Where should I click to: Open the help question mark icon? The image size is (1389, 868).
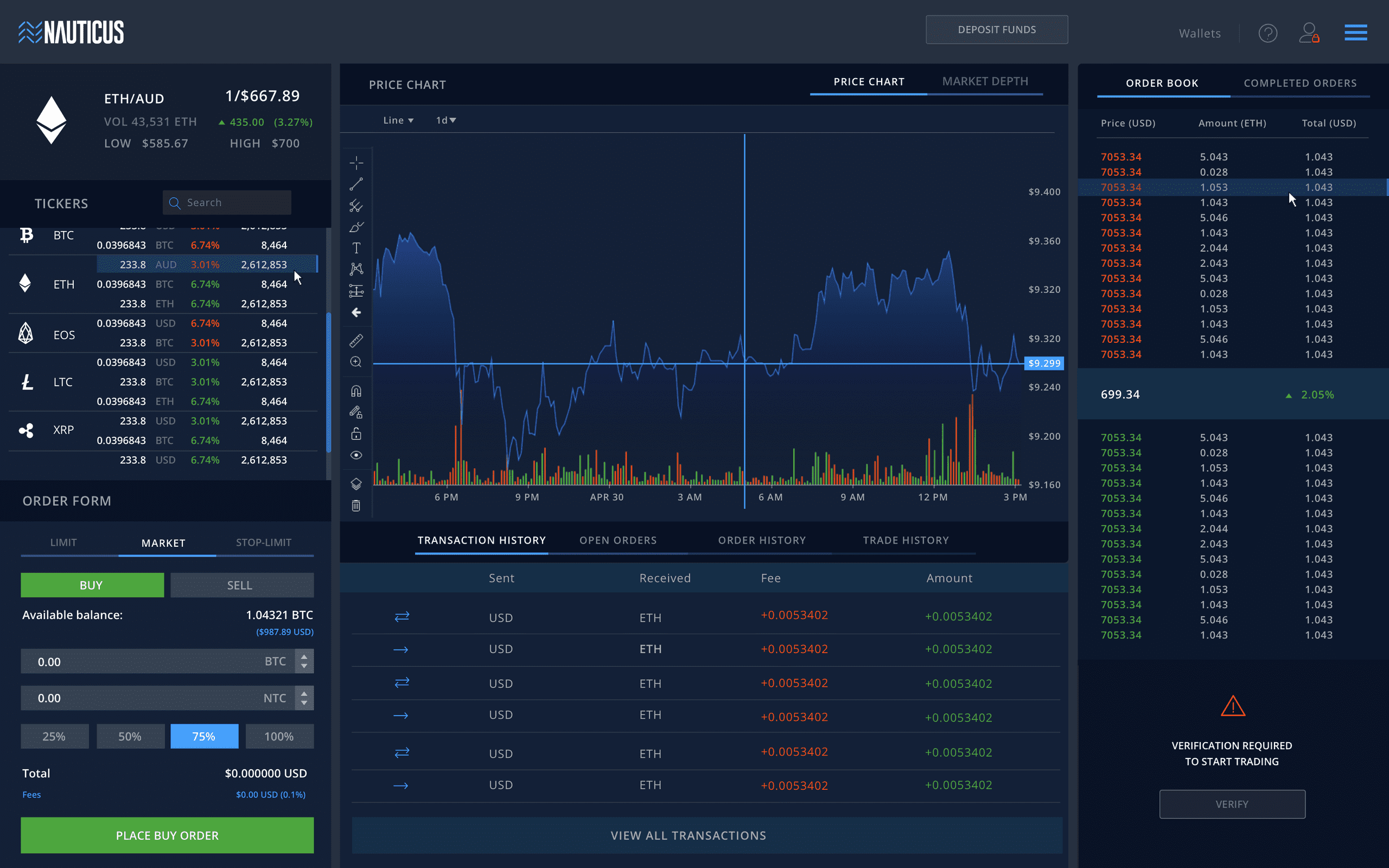[1267, 33]
